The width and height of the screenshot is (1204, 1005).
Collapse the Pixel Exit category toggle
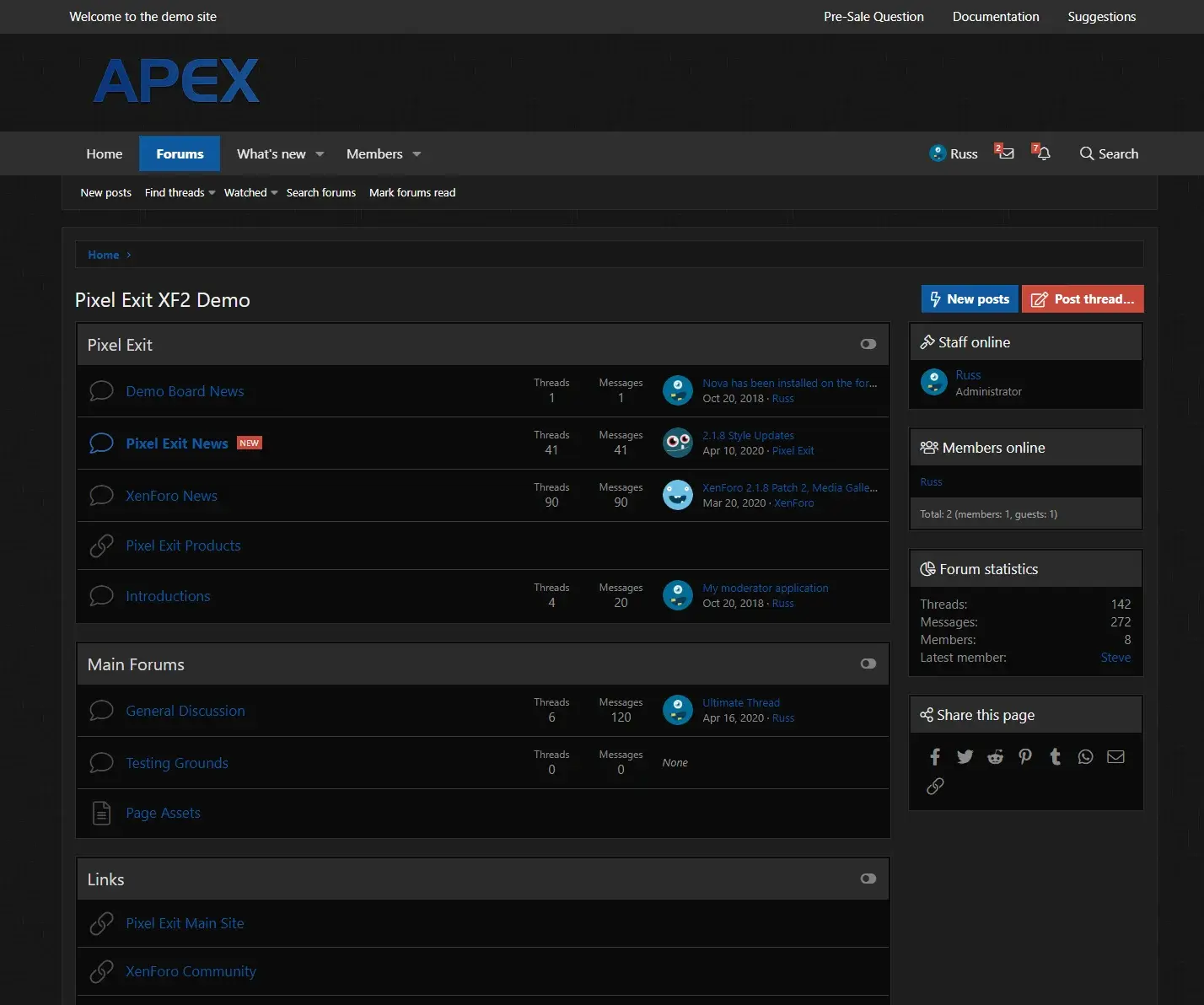[868, 344]
